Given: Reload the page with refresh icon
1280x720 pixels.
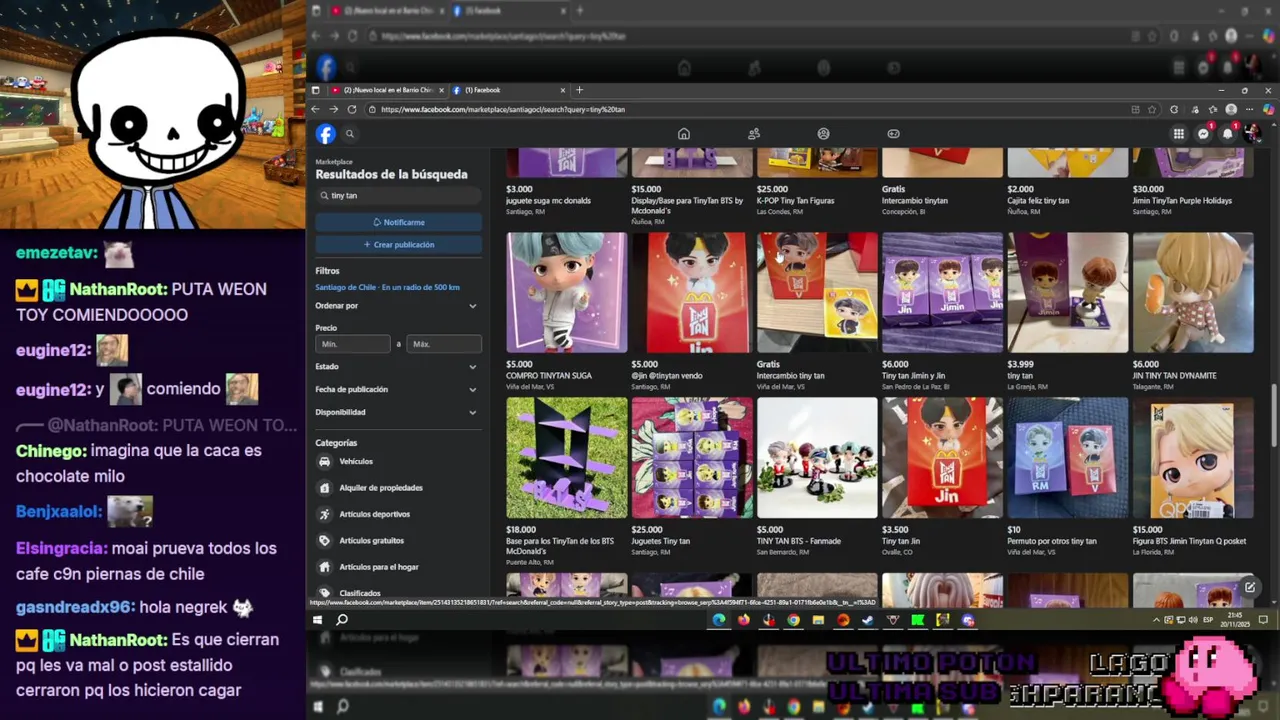Looking at the screenshot, I should coord(352,109).
